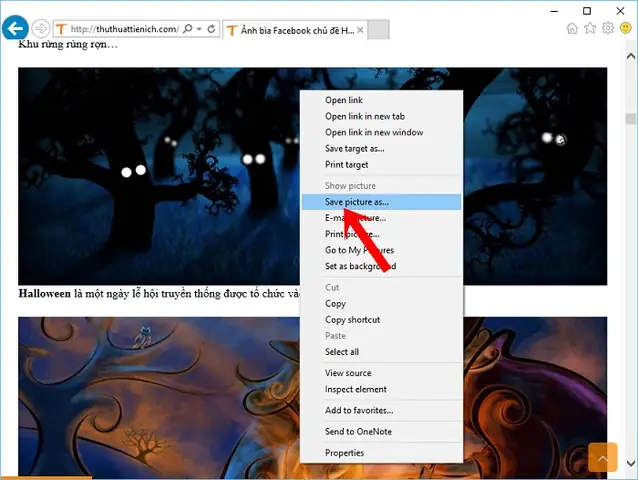This screenshot has height=480, width=638.
Task: Switch to the Ảnh bìa Facebook tab
Action: [x=295, y=30]
